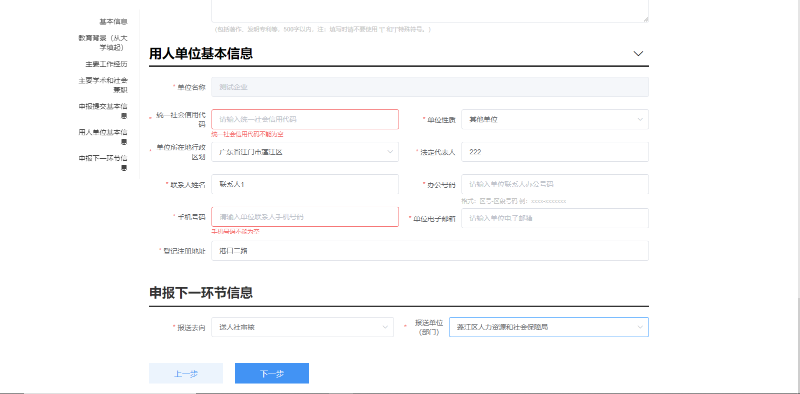Focus the 联系人姓名 input field
This screenshot has width=800, height=394.
pyautogui.click(x=305, y=184)
